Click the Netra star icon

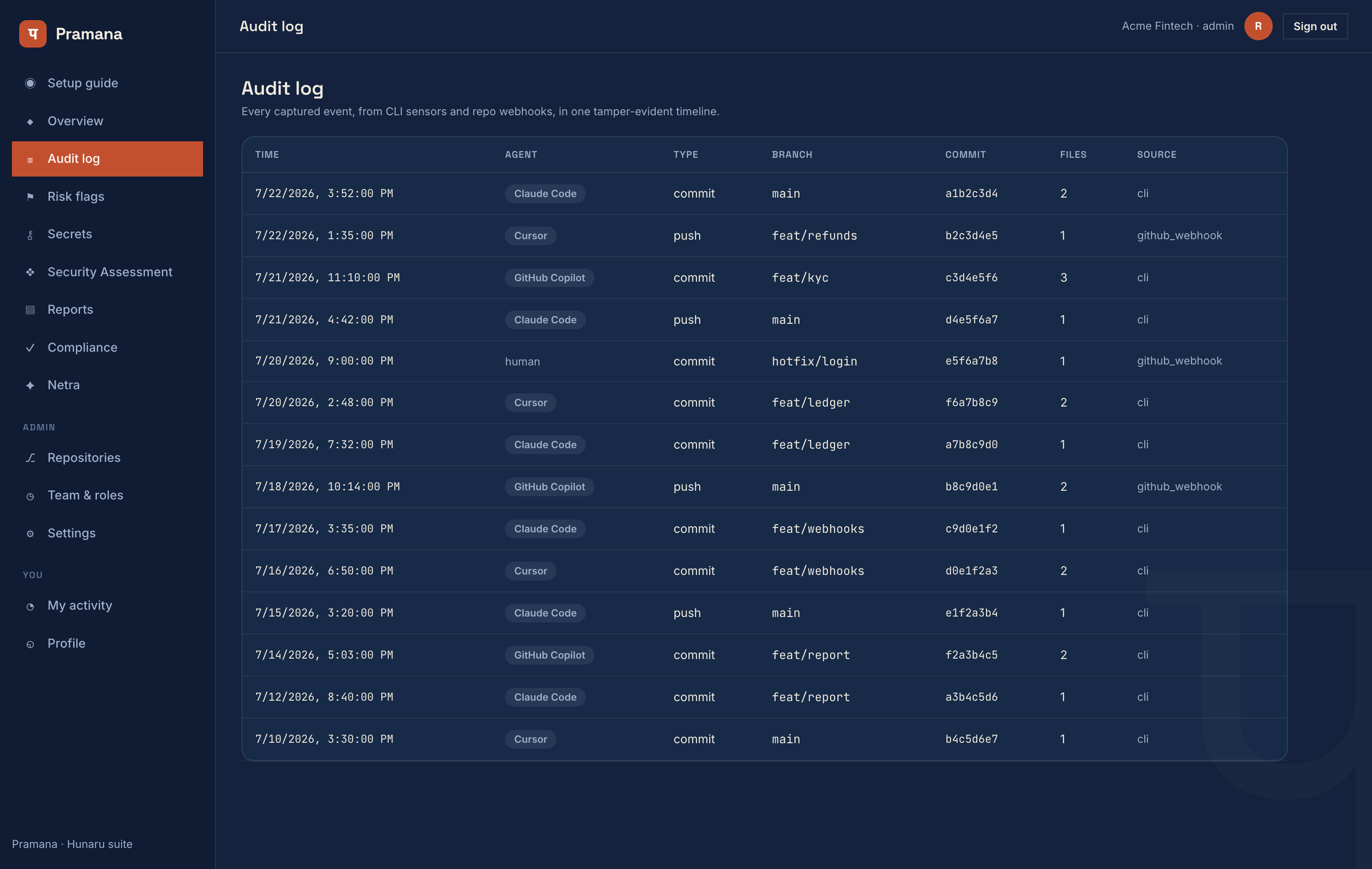click(30, 385)
